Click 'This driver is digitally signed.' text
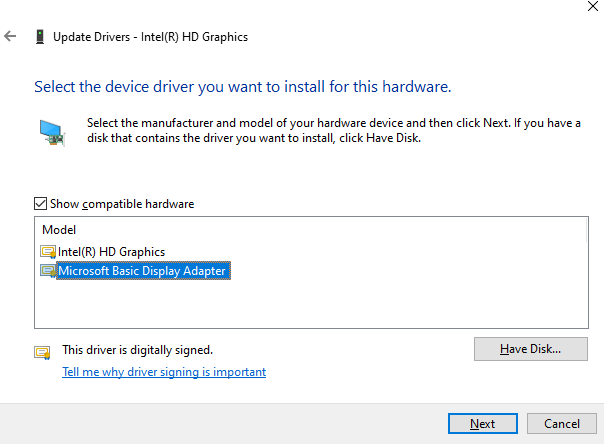The image size is (604, 444). (x=138, y=350)
